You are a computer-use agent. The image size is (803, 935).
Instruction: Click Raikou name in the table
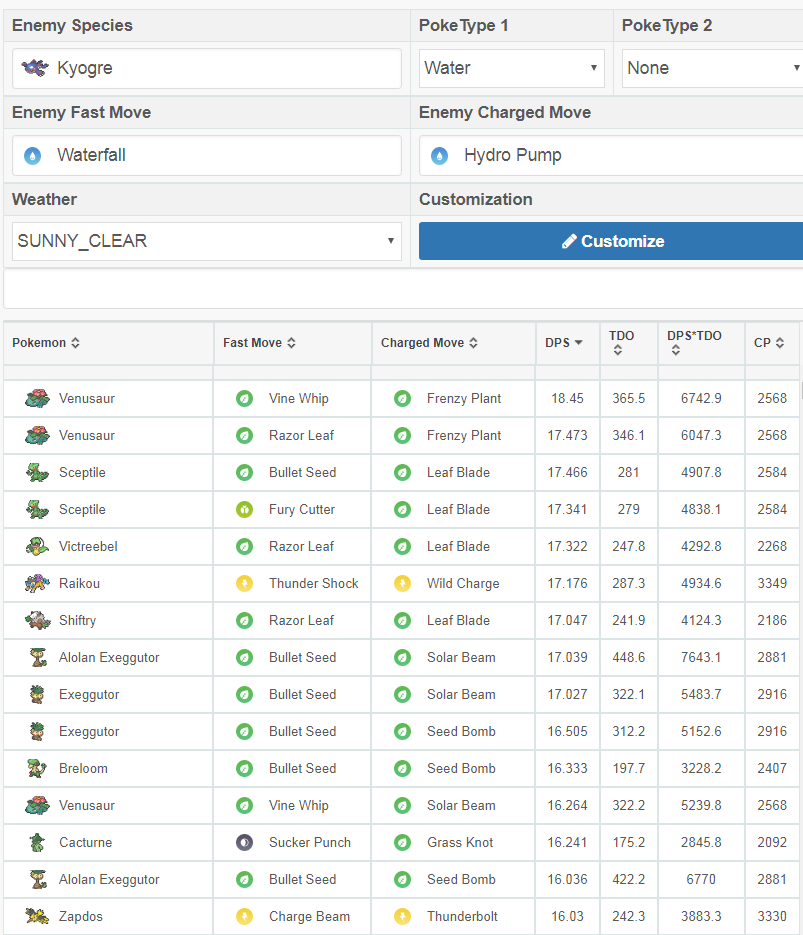tap(79, 584)
